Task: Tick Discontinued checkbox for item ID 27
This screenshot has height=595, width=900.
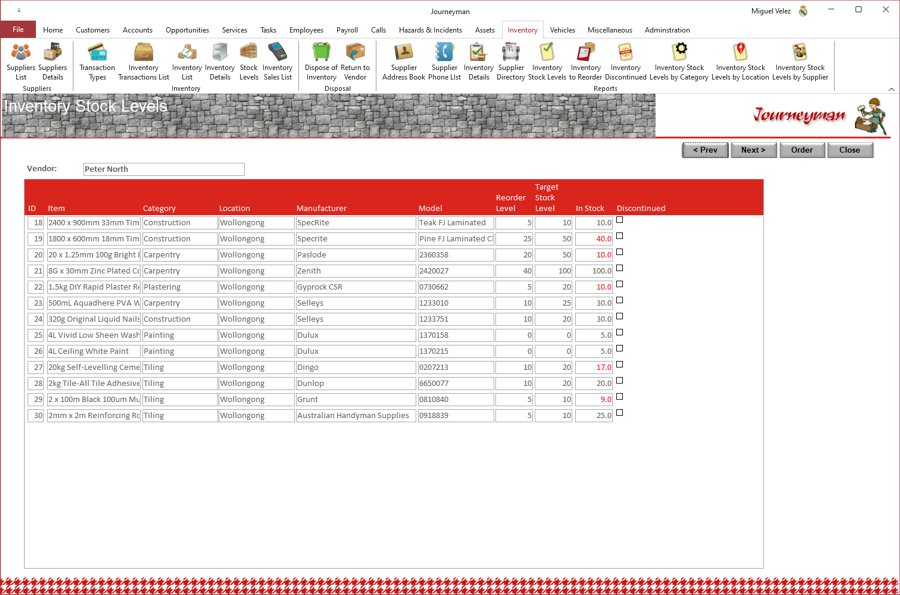Action: tap(619, 364)
